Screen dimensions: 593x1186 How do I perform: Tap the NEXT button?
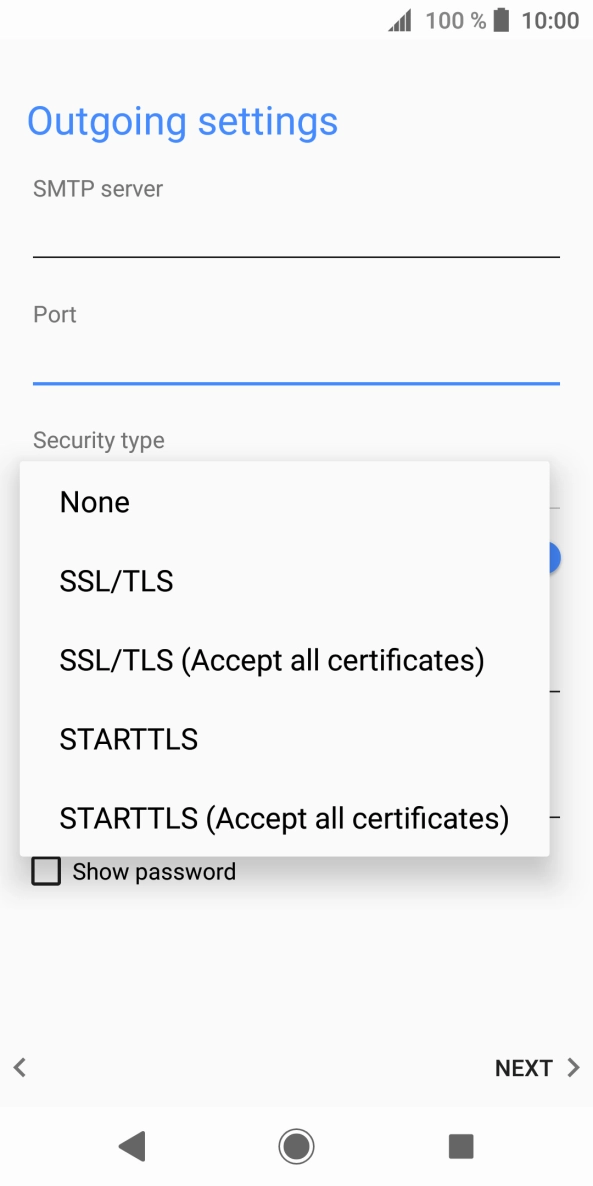click(x=523, y=1067)
